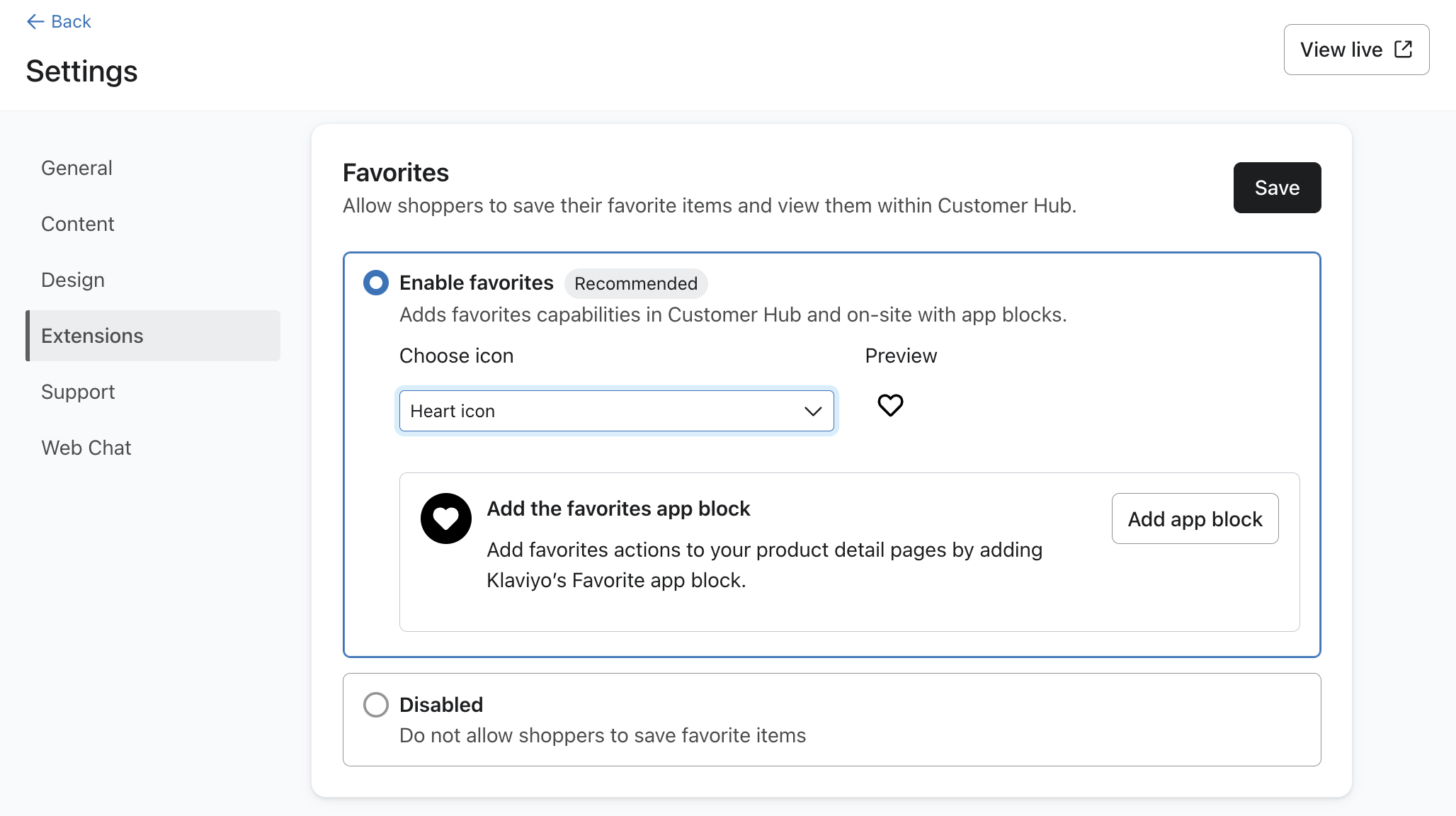1456x816 pixels.
Task: Click the favorites app block icon
Action: point(446,518)
